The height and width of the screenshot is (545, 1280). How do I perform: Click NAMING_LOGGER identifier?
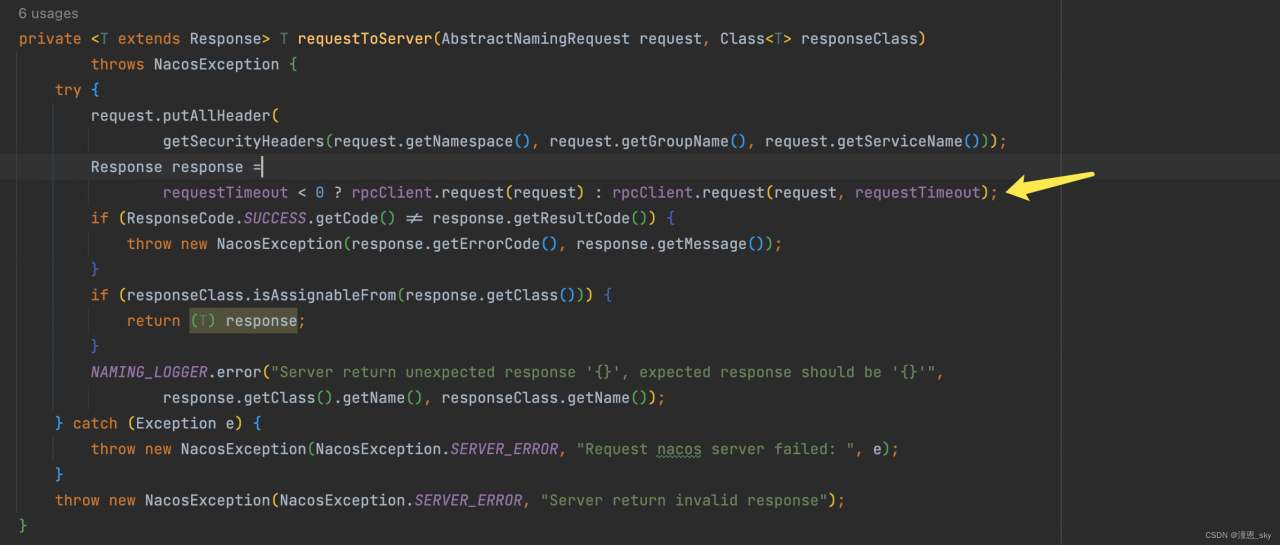(x=149, y=372)
